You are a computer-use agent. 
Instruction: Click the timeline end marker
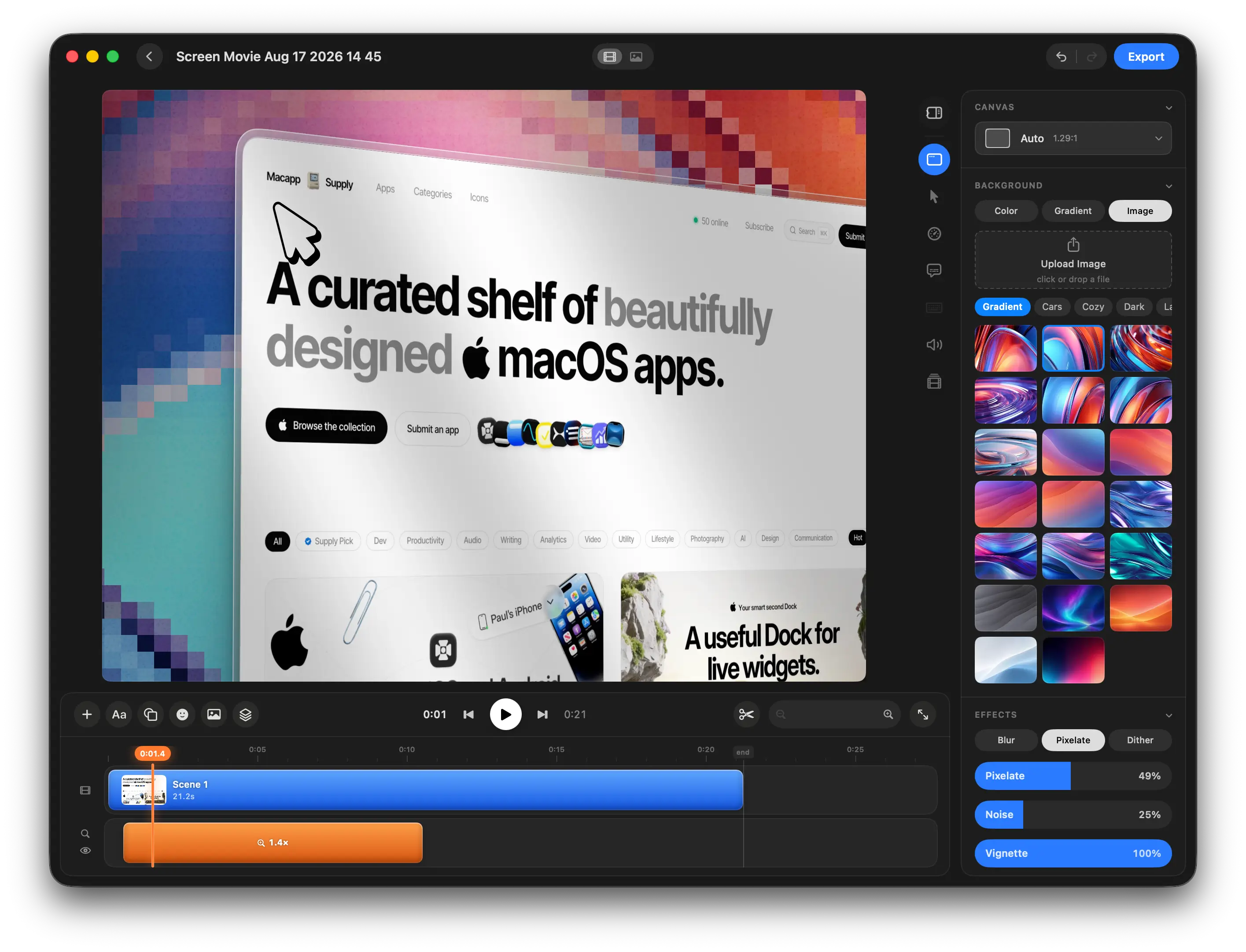(x=743, y=753)
